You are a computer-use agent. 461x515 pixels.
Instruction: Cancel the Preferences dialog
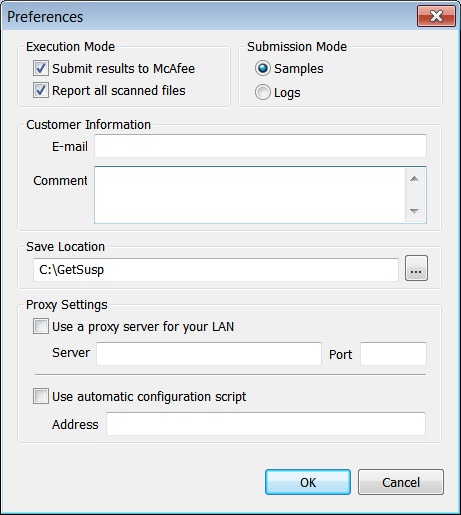tap(401, 482)
